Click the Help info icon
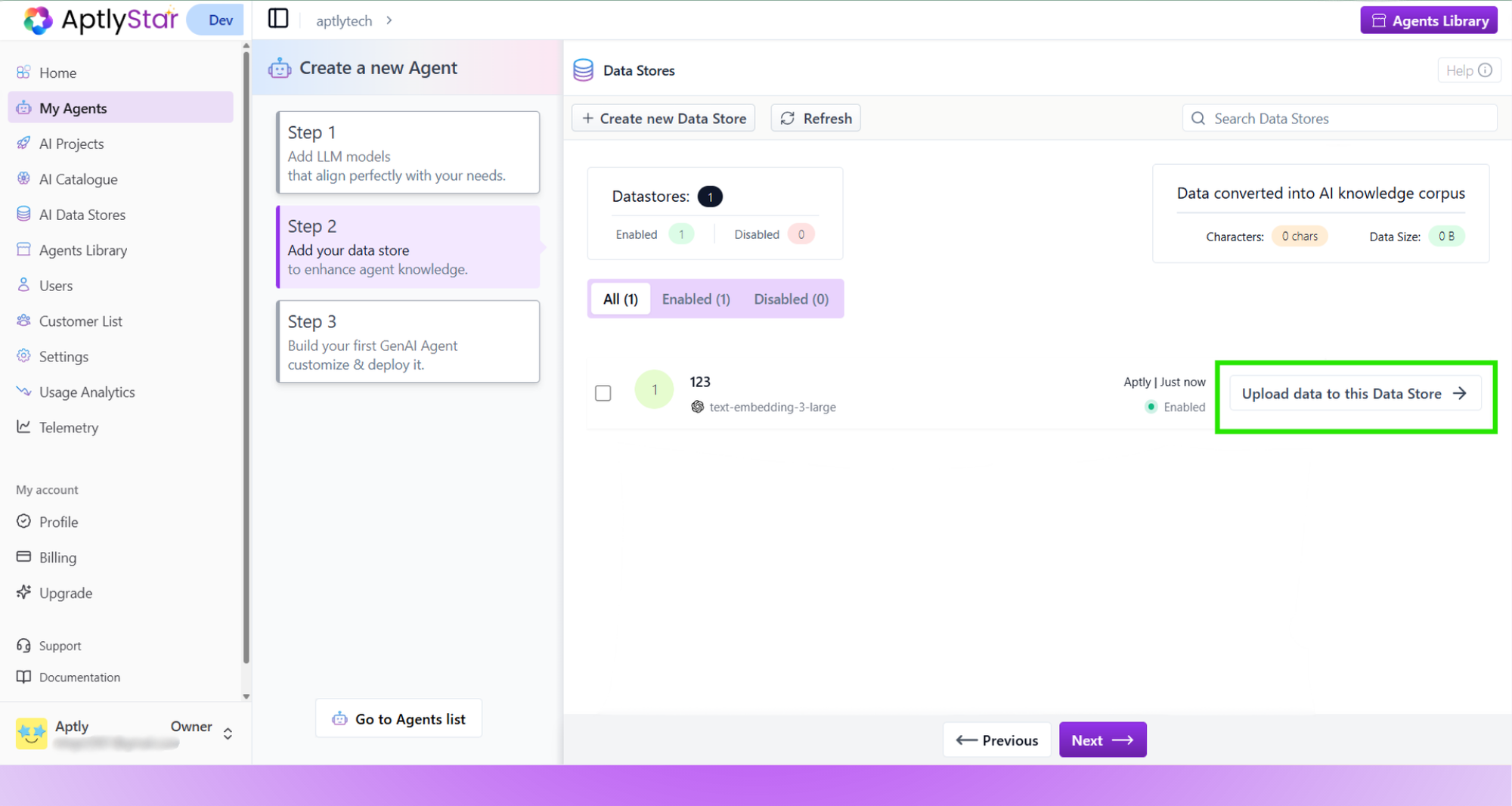This screenshot has width=1512, height=806. coord(1485,70)
